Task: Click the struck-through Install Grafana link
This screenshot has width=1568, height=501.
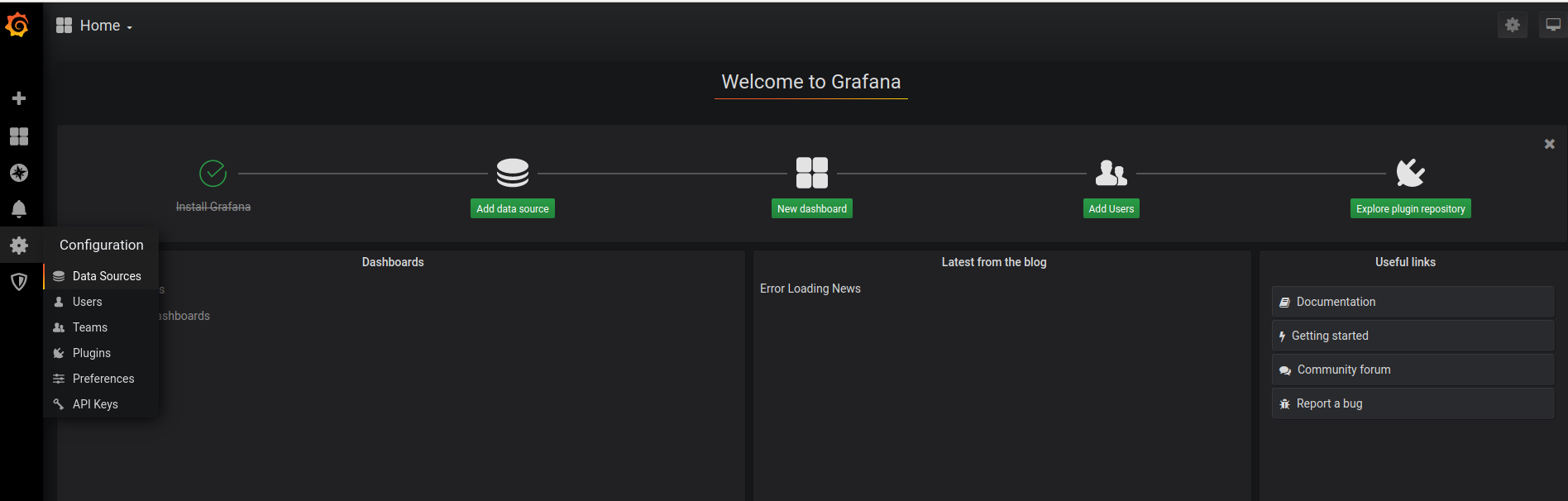Action: [x=213, y=207]
